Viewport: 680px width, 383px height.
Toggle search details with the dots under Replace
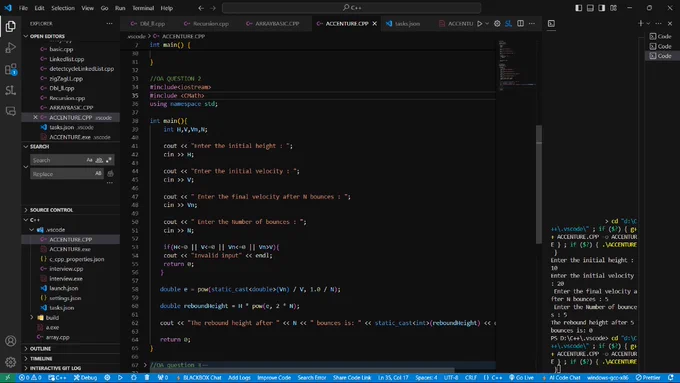[x=110, y=183]
